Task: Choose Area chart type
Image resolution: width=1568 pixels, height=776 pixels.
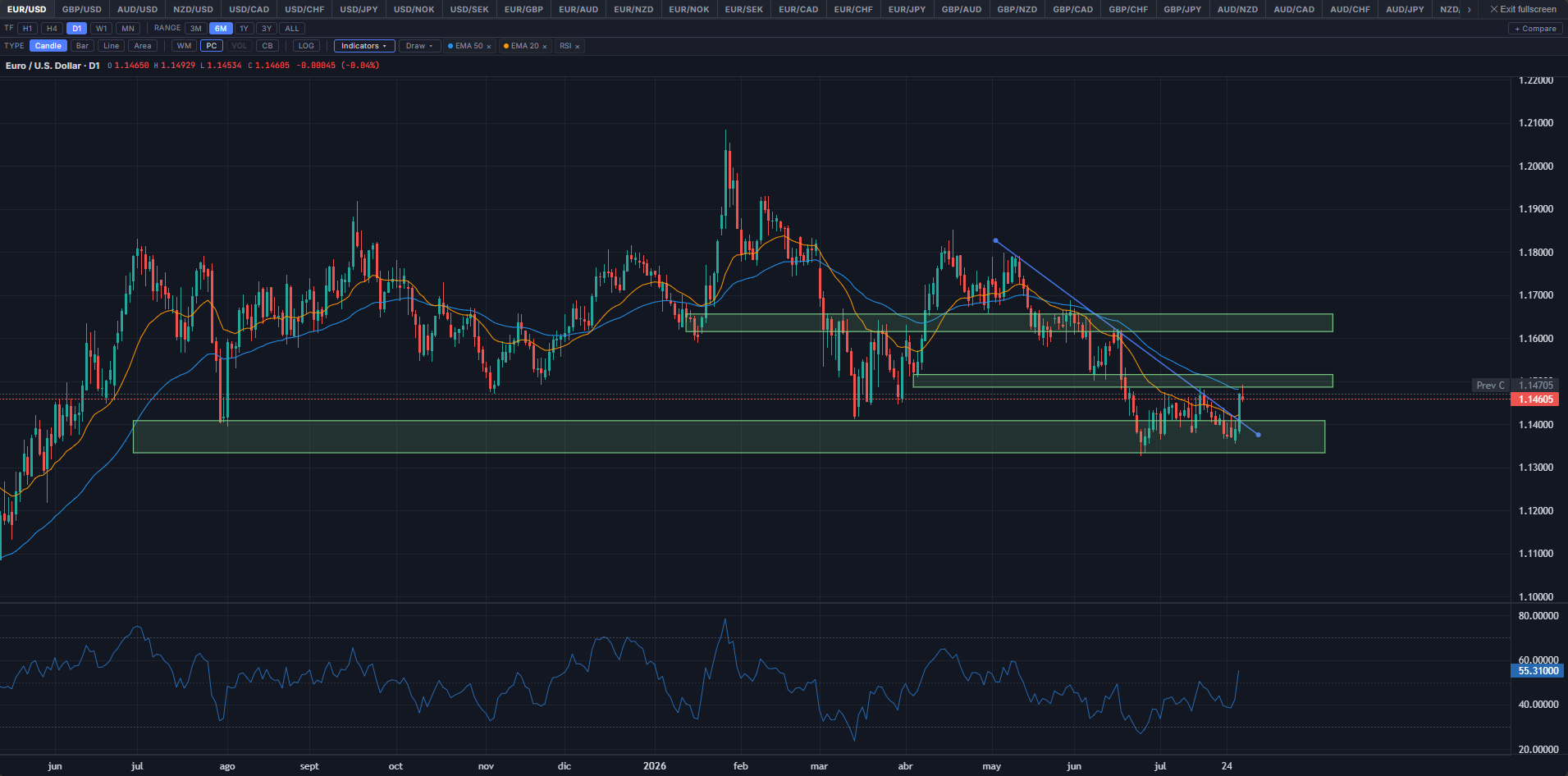Action: click(143, 46)
